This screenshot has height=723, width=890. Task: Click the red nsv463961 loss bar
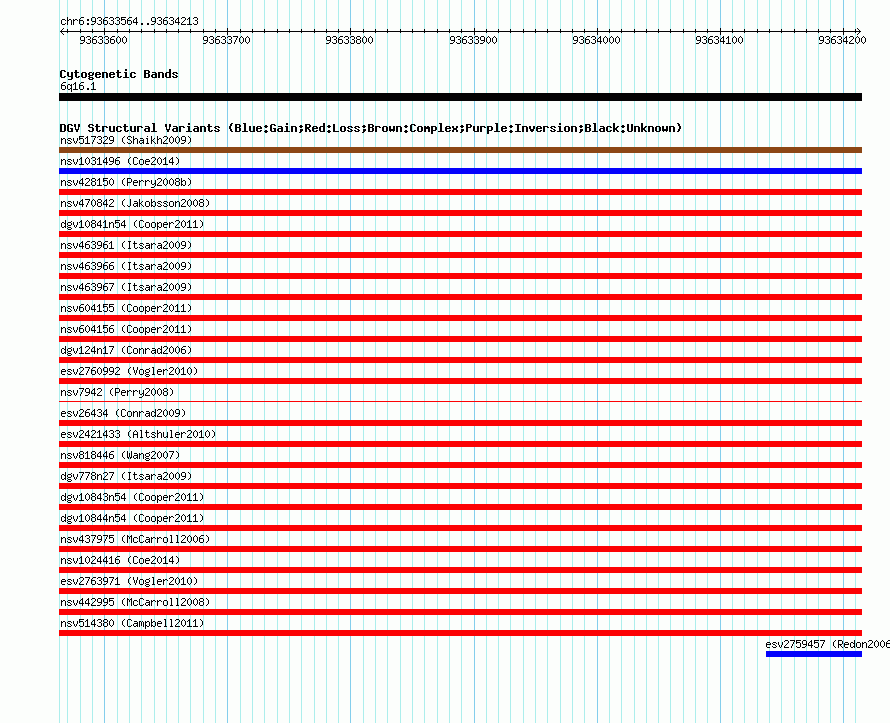[460, 255]
